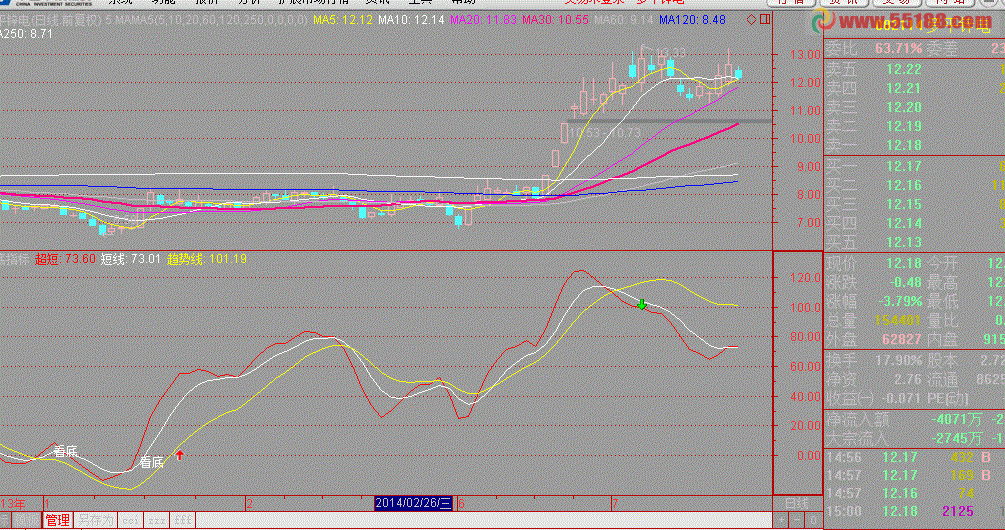Click the 大宗流入 -2745万 value
This screenshot has height=530, width=1005.
(x=957, y=439)
